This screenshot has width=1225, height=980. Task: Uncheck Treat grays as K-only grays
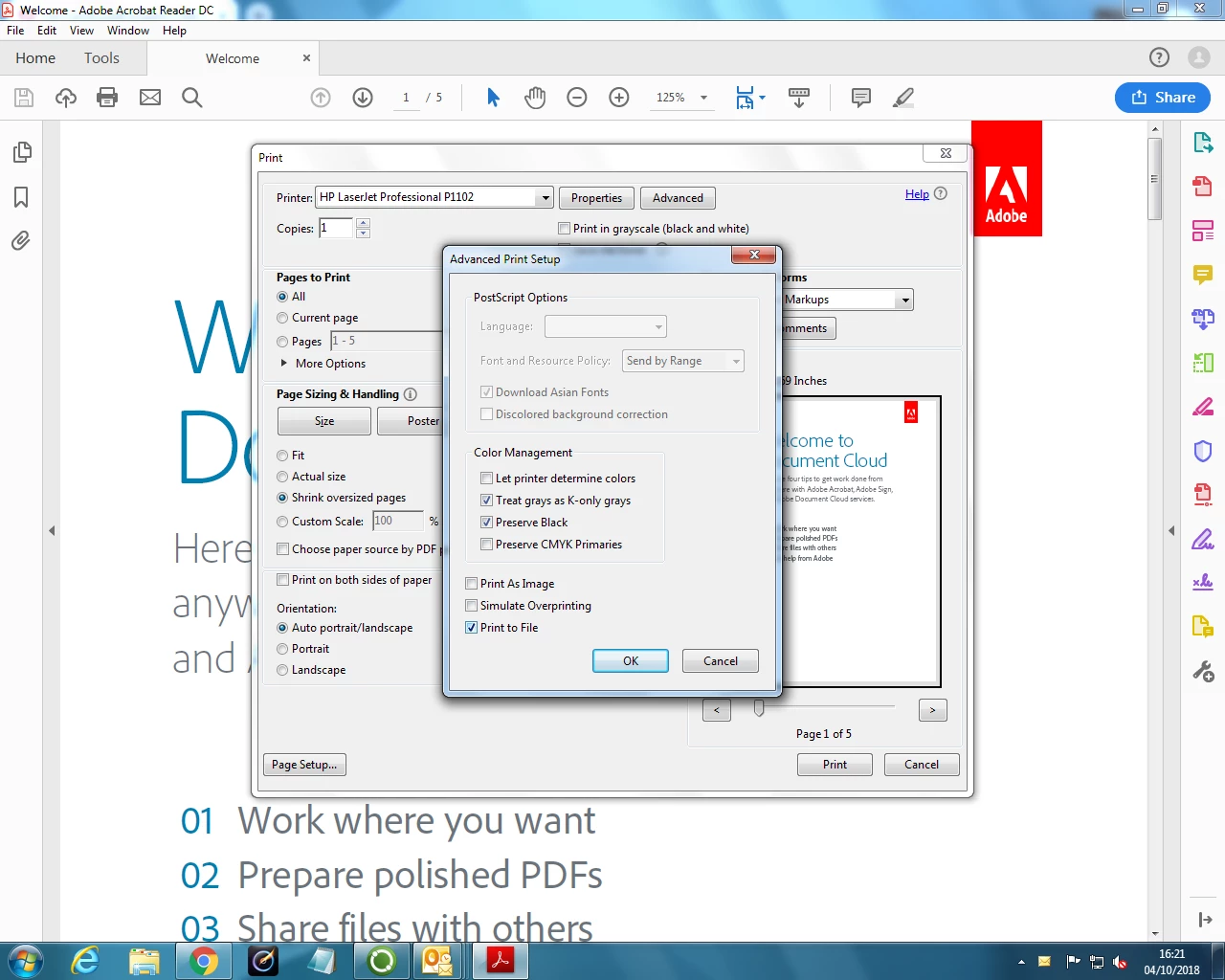pos(487,501)
